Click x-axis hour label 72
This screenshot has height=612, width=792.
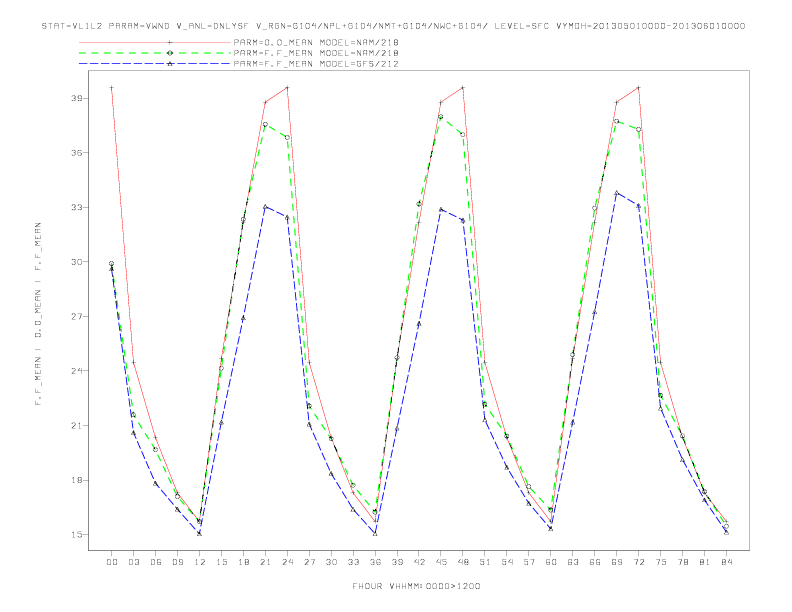pyautogui.click(x=638, y=562)
